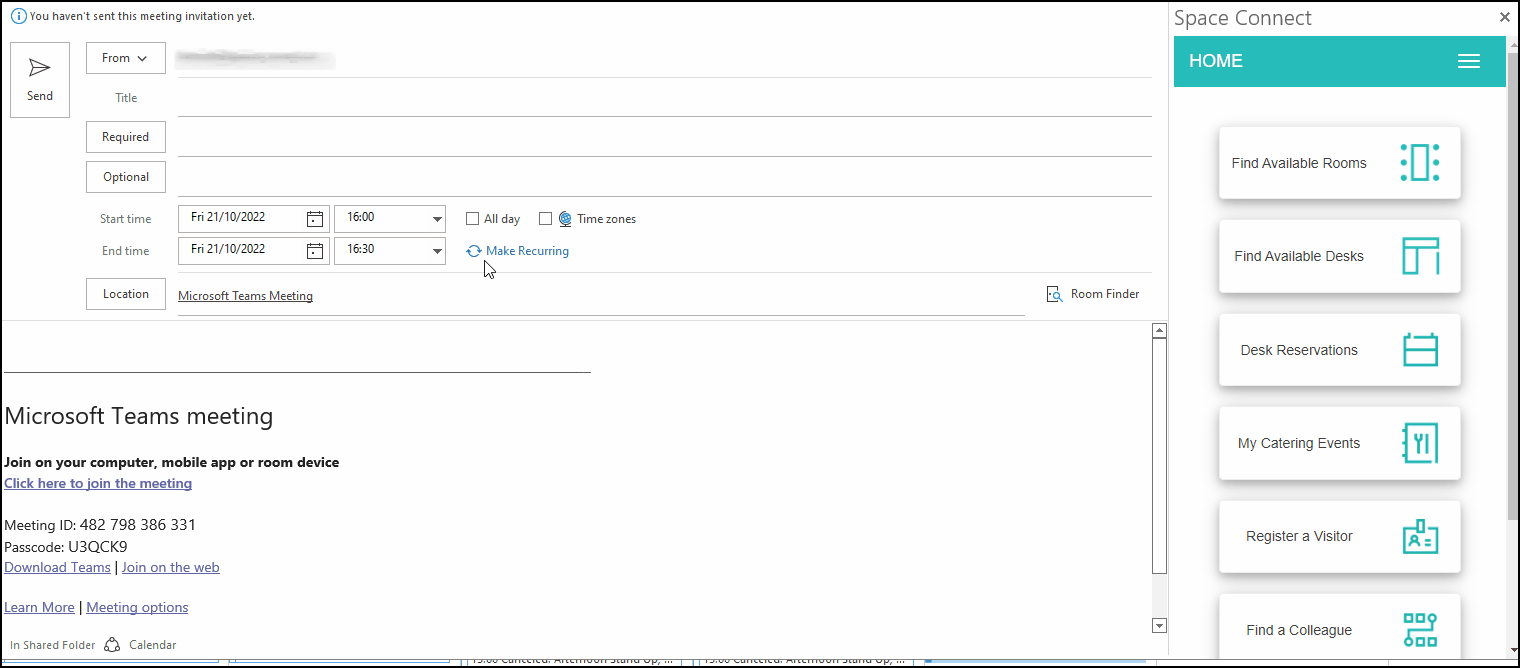
Task: Open the Location button
Action: pyautogui.click(x=126, y=294)
